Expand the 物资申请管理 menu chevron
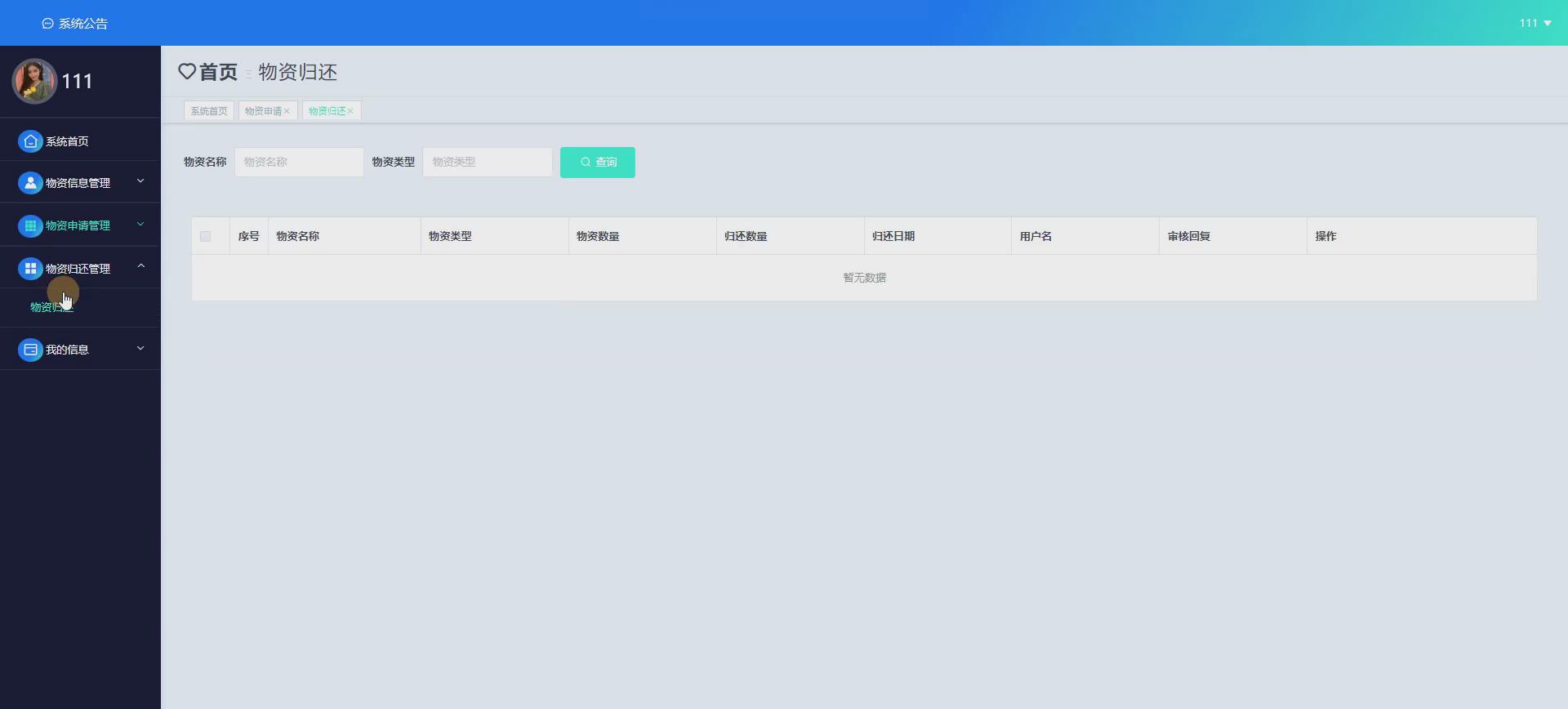This screenshot has width=1568, height=709. (140, 224)
